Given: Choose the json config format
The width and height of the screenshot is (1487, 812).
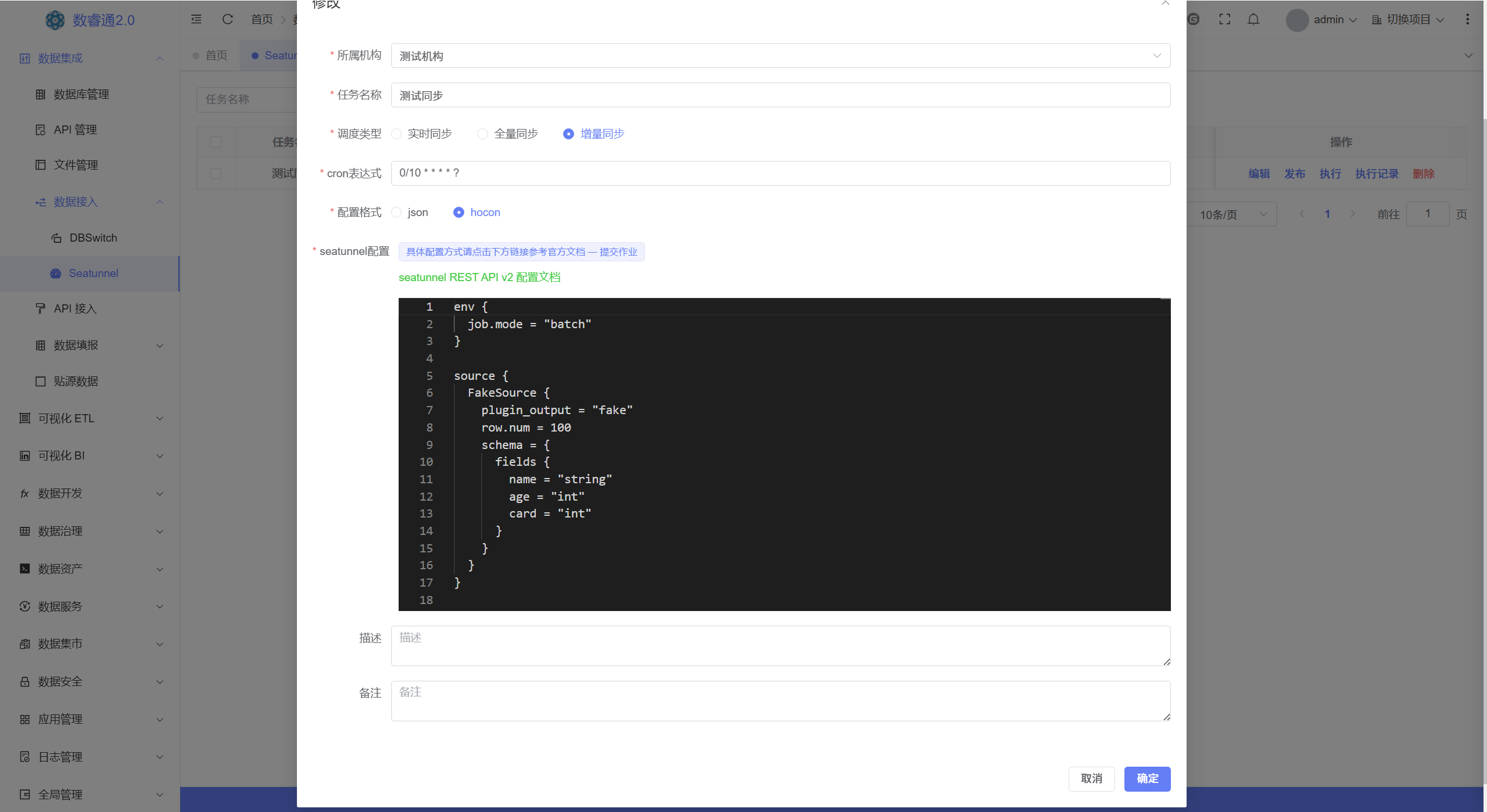Looking at the screenshot, I should pyautogui.click(x=397, y=213).
